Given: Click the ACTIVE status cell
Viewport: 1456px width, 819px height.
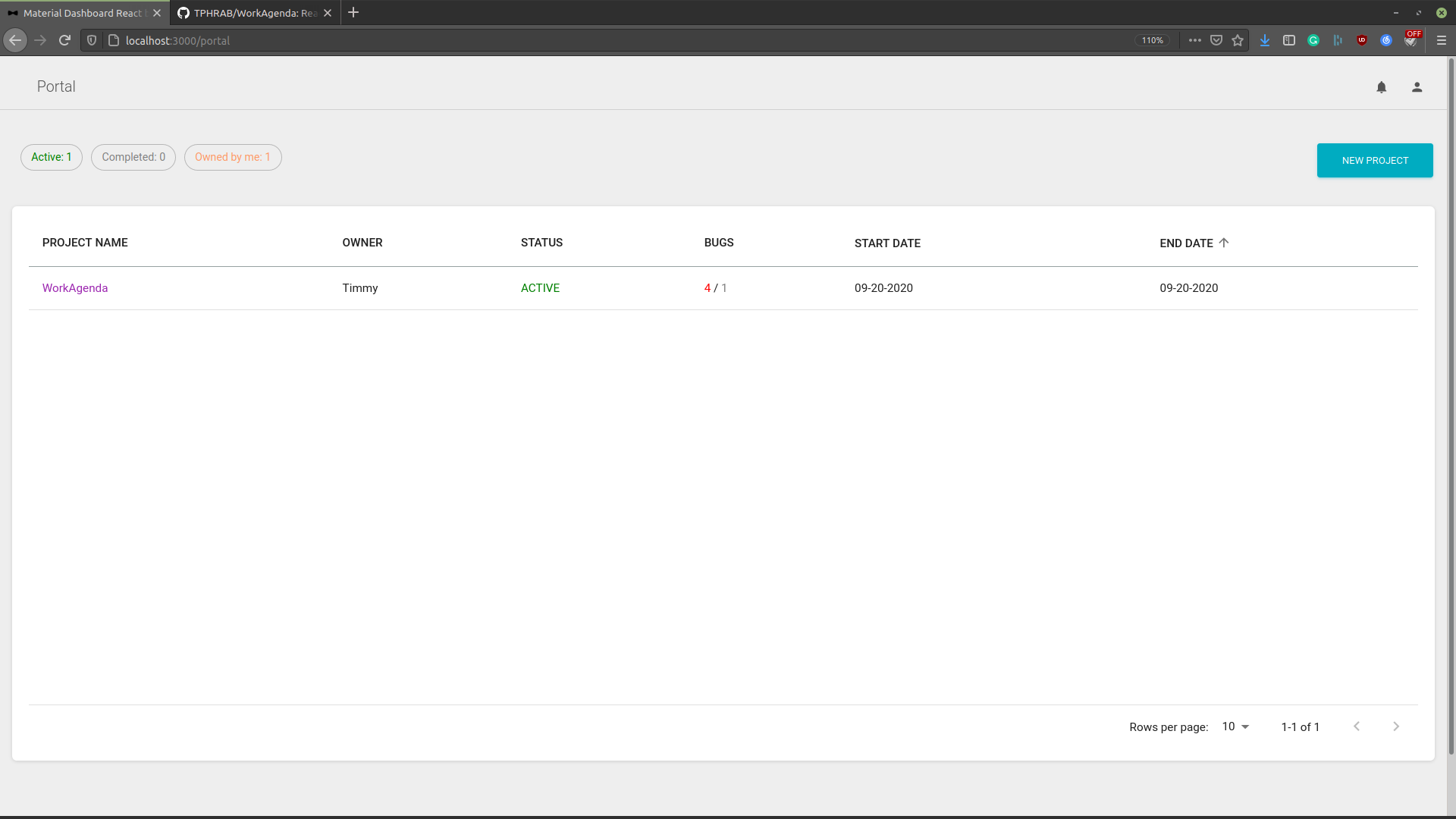Looking at the screenshot, I should pyautogui.click(x=540, y=288).
